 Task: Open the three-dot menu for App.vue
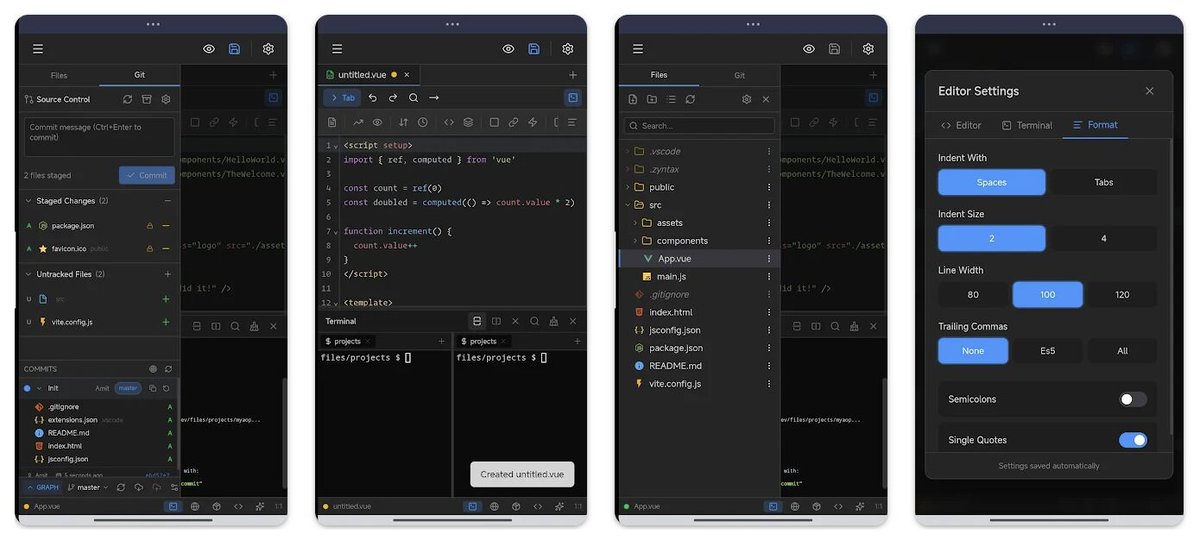coord(769,259)
